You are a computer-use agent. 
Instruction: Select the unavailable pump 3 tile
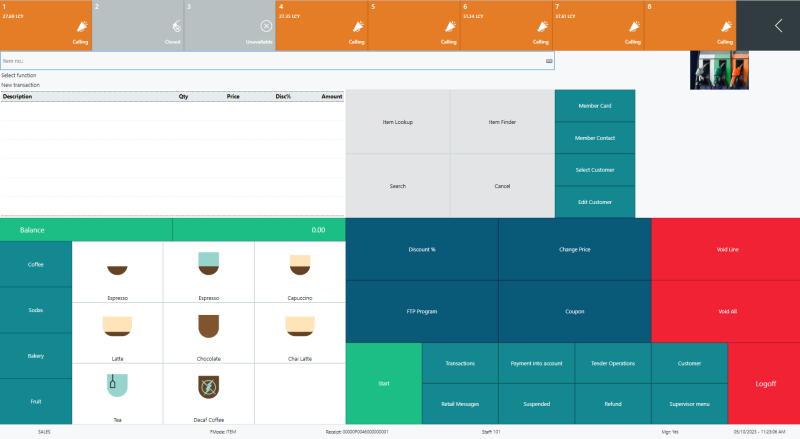point(229,25)
